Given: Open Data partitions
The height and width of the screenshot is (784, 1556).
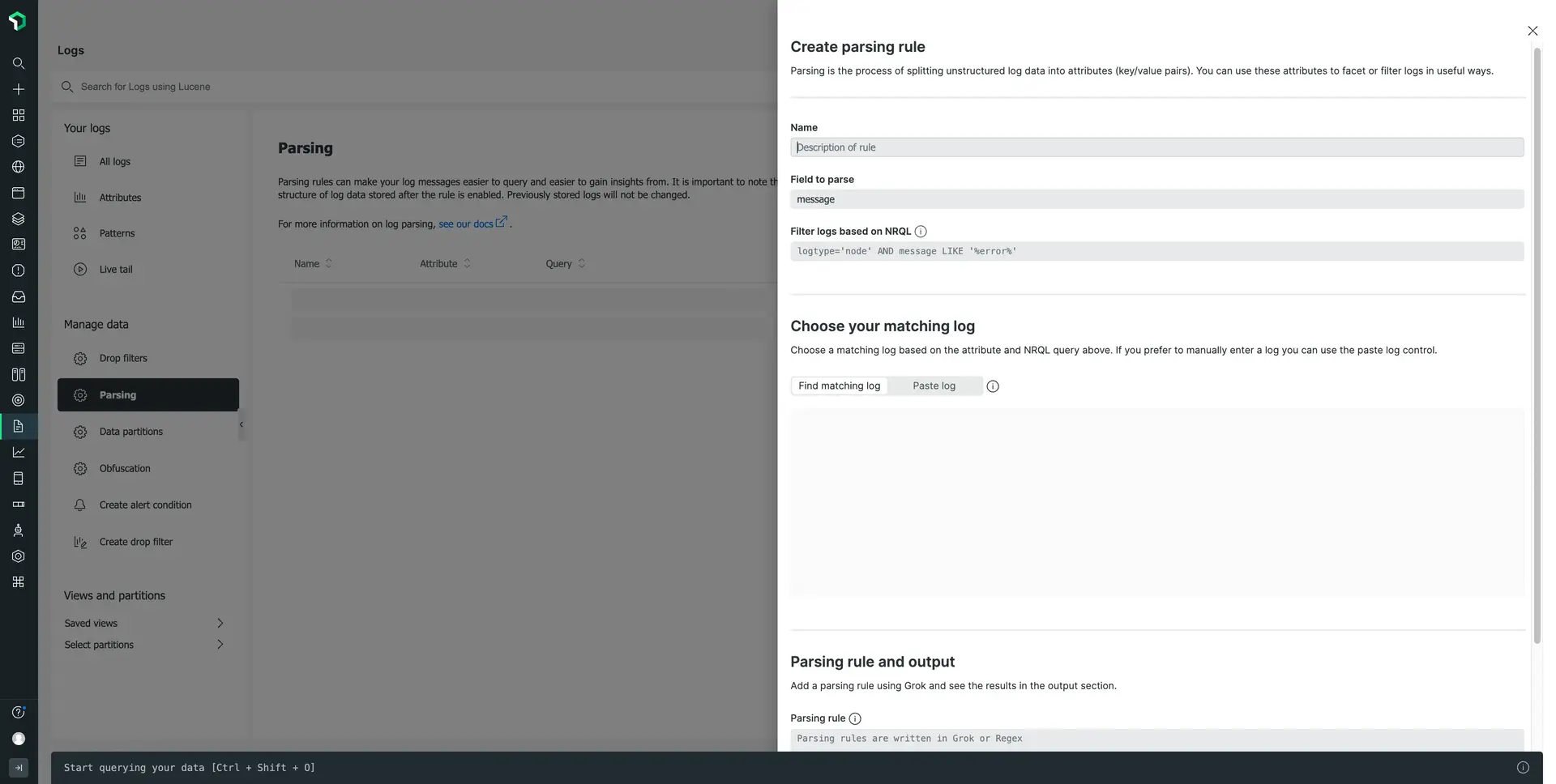Looking at the screenshot, I should point(148,432).
